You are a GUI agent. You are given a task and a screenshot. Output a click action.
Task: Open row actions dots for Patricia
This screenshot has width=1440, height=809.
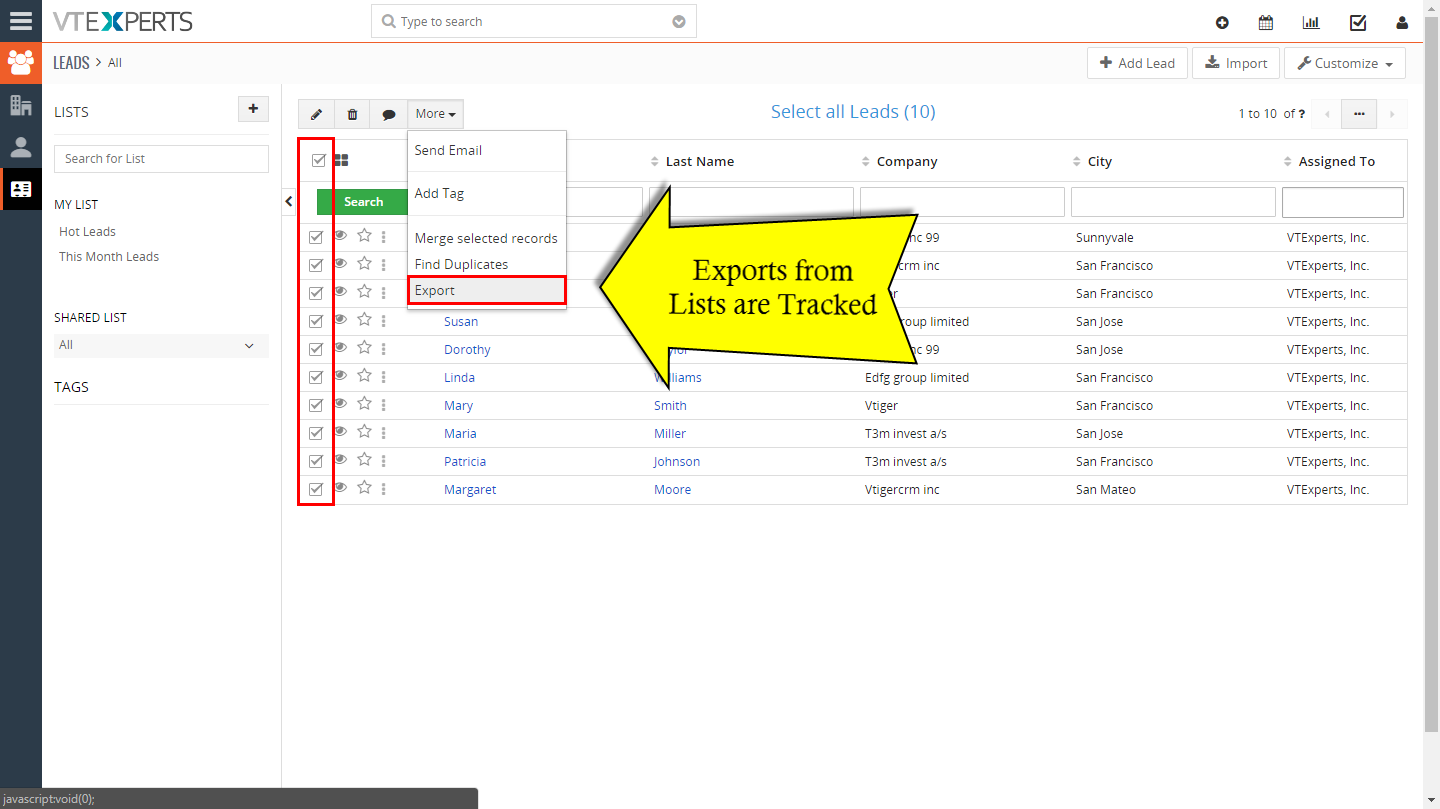click(383, 461)
